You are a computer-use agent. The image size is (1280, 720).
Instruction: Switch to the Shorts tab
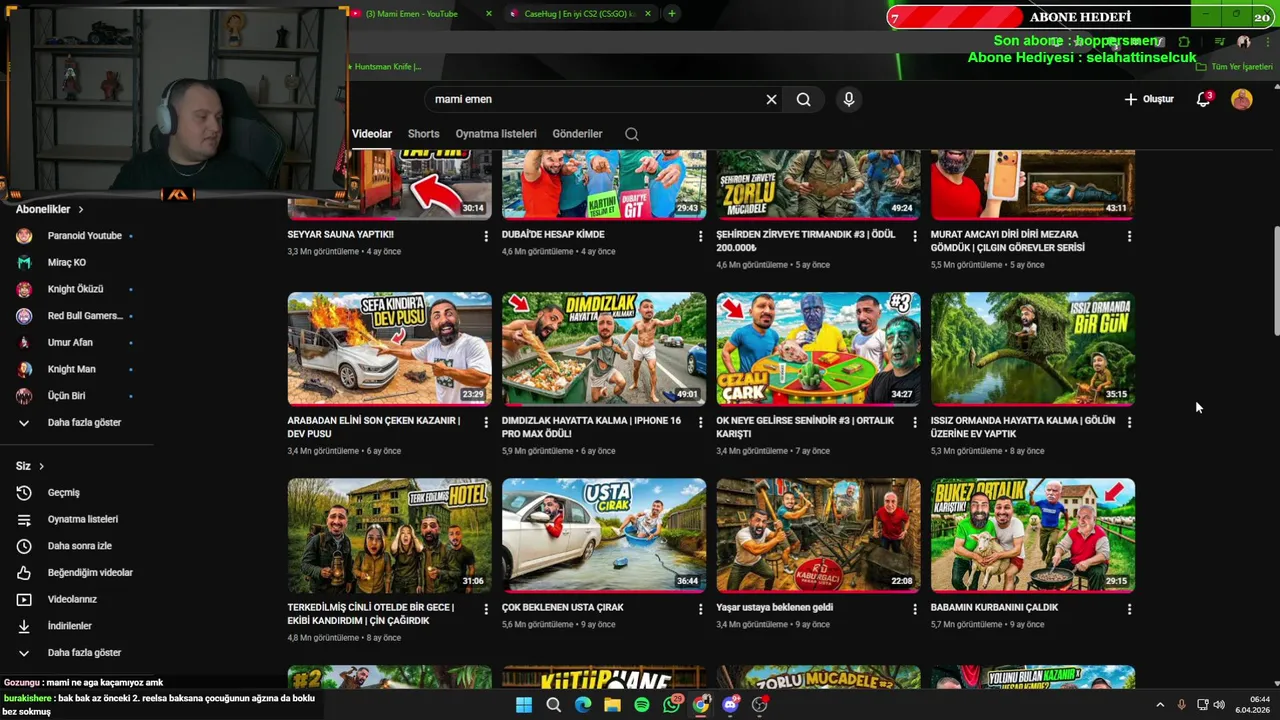coord(423,134)
